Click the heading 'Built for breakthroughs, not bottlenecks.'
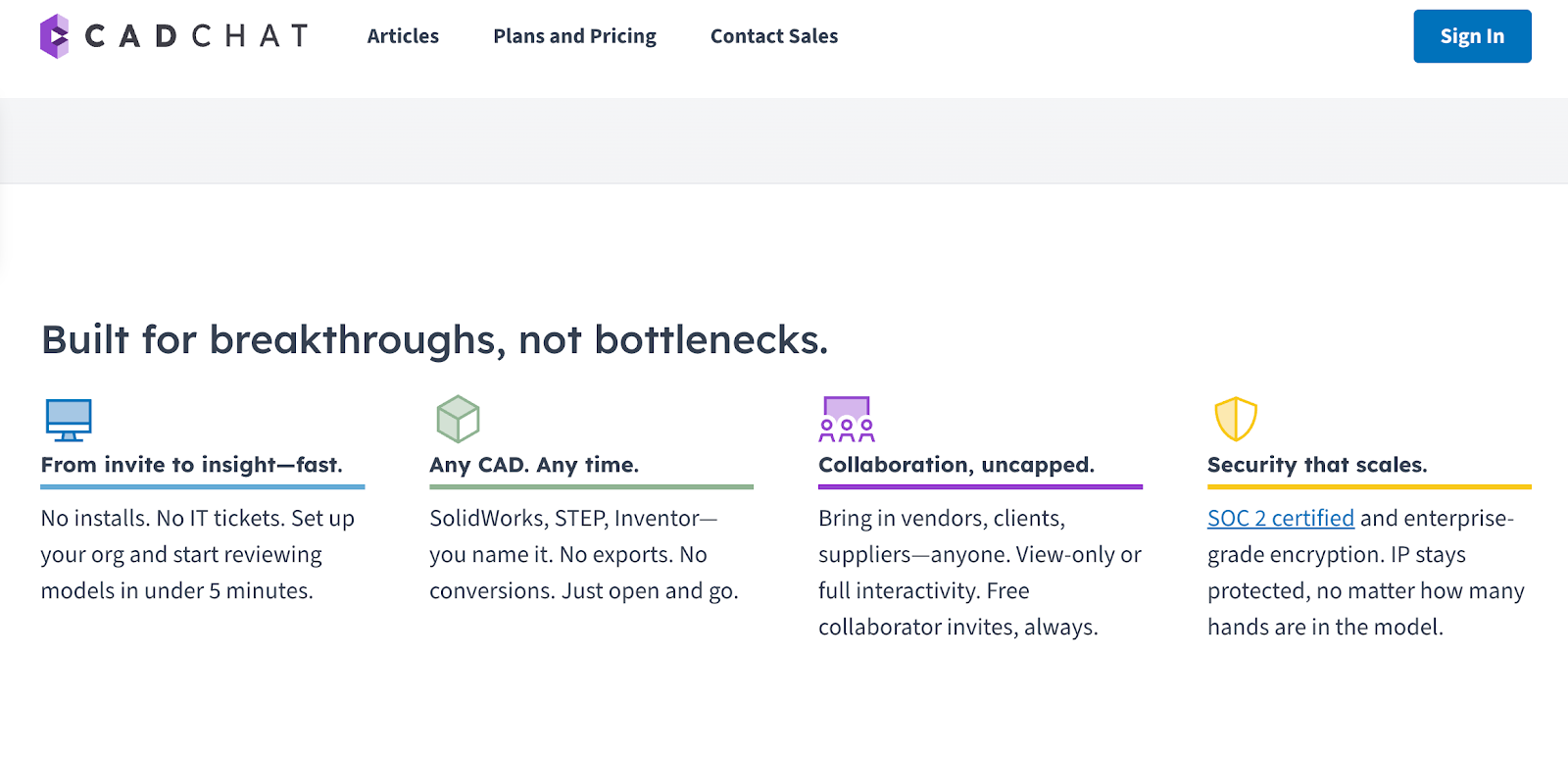 [x=434, y=339]
